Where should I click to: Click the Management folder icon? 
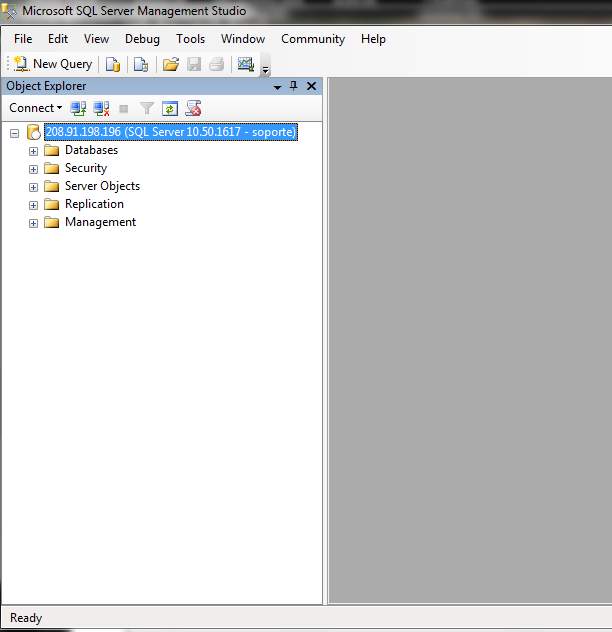tap(52, 222)
